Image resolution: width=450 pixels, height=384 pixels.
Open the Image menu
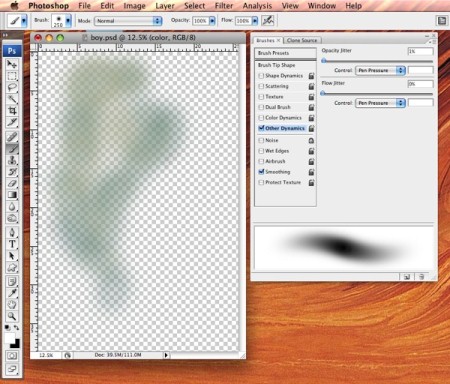[134, 6]
